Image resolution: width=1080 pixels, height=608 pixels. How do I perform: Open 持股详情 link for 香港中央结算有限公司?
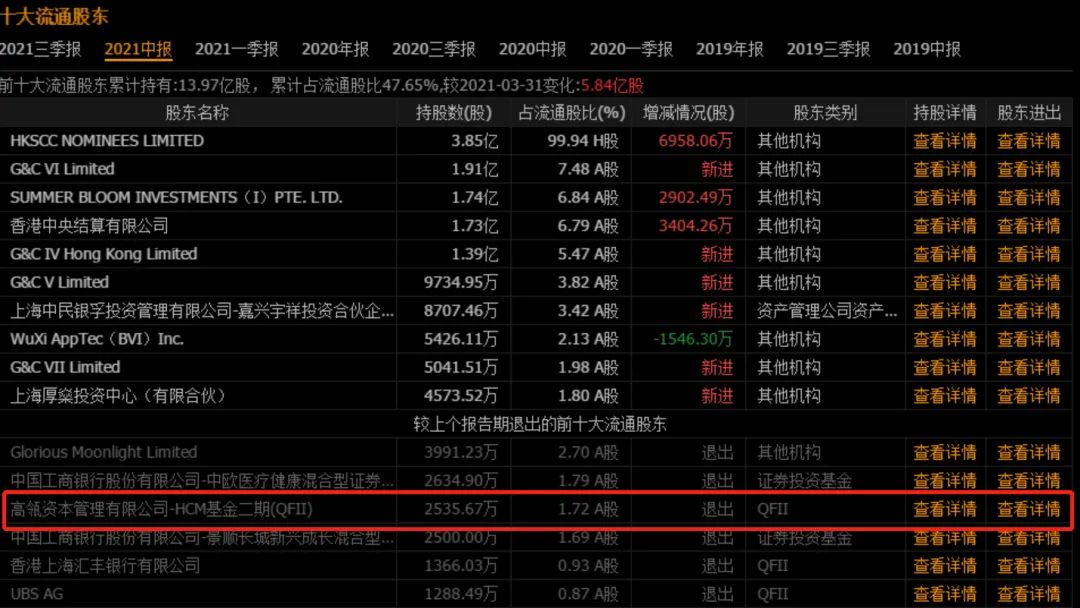pos(944,226)
